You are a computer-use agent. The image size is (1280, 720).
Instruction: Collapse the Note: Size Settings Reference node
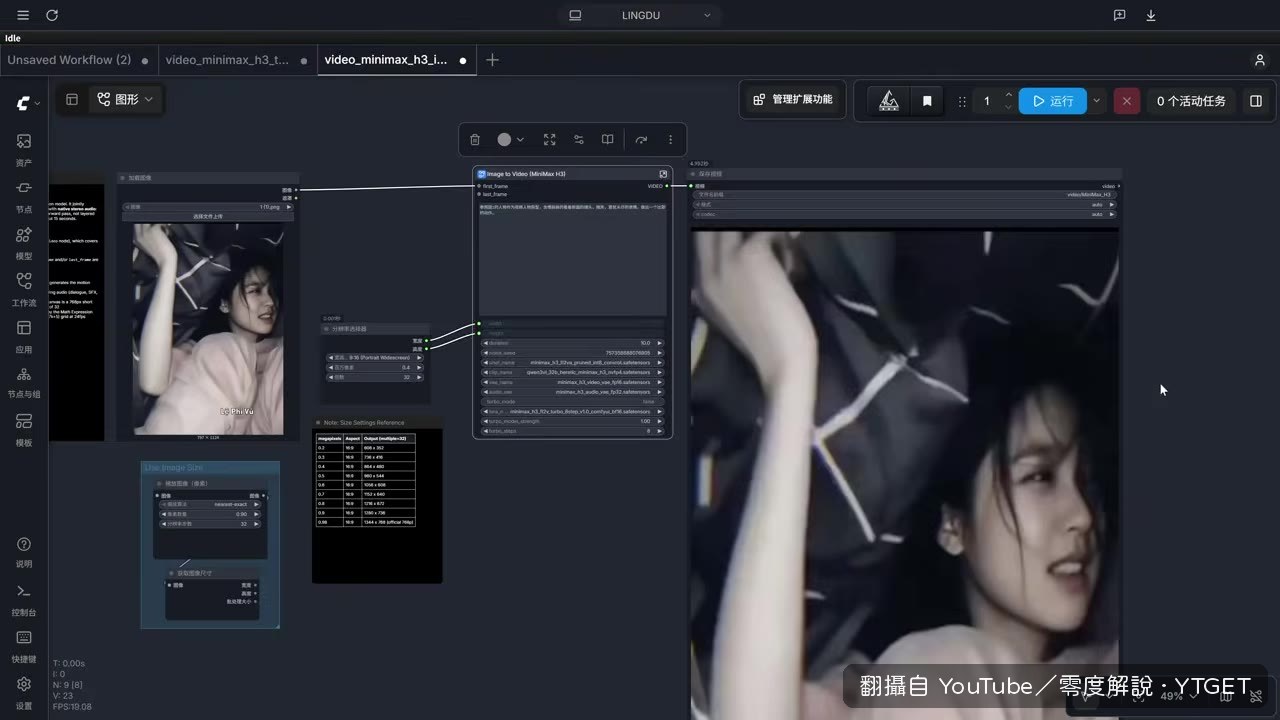click(x=320, y=423)
